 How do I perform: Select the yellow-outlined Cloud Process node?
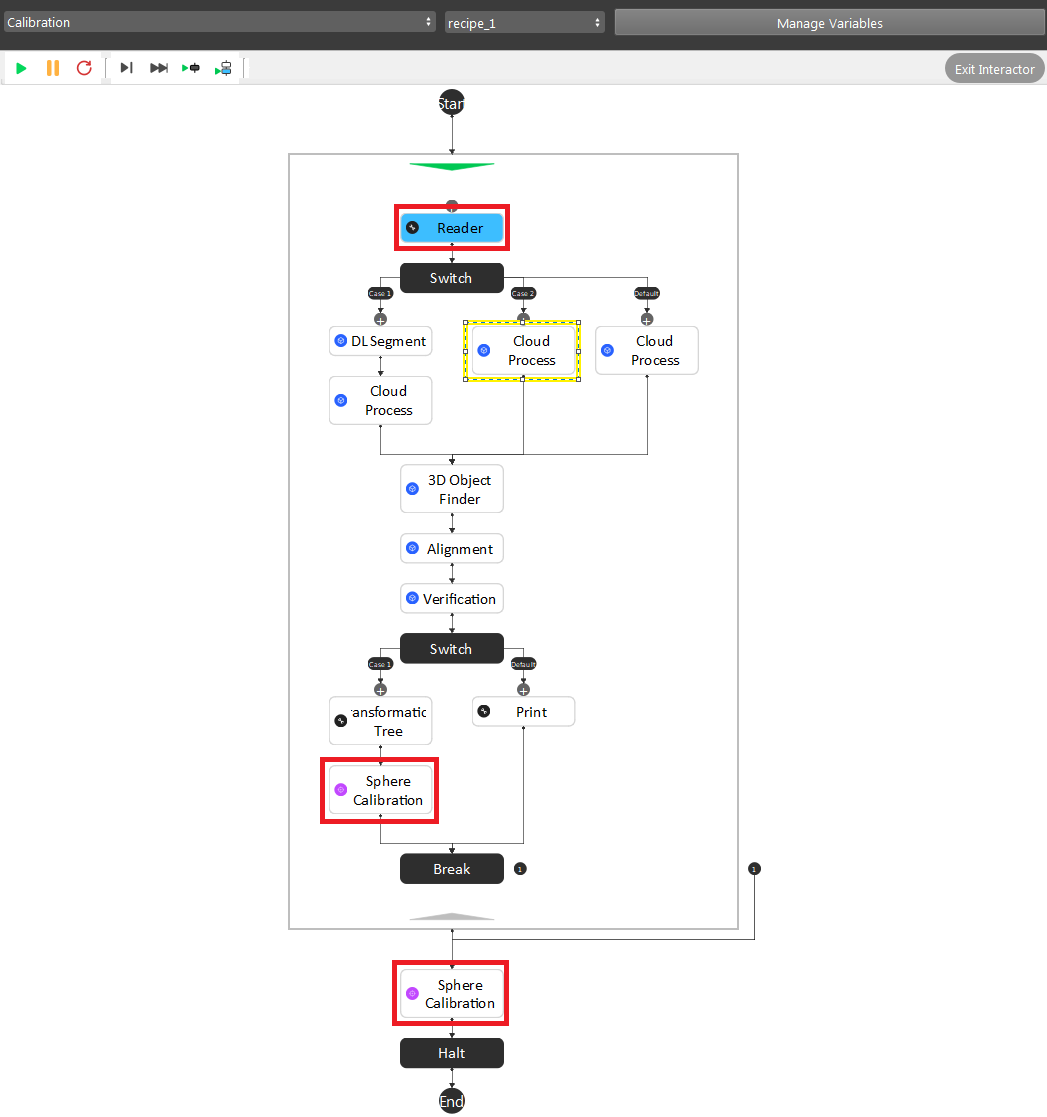(x=524, y=350)
